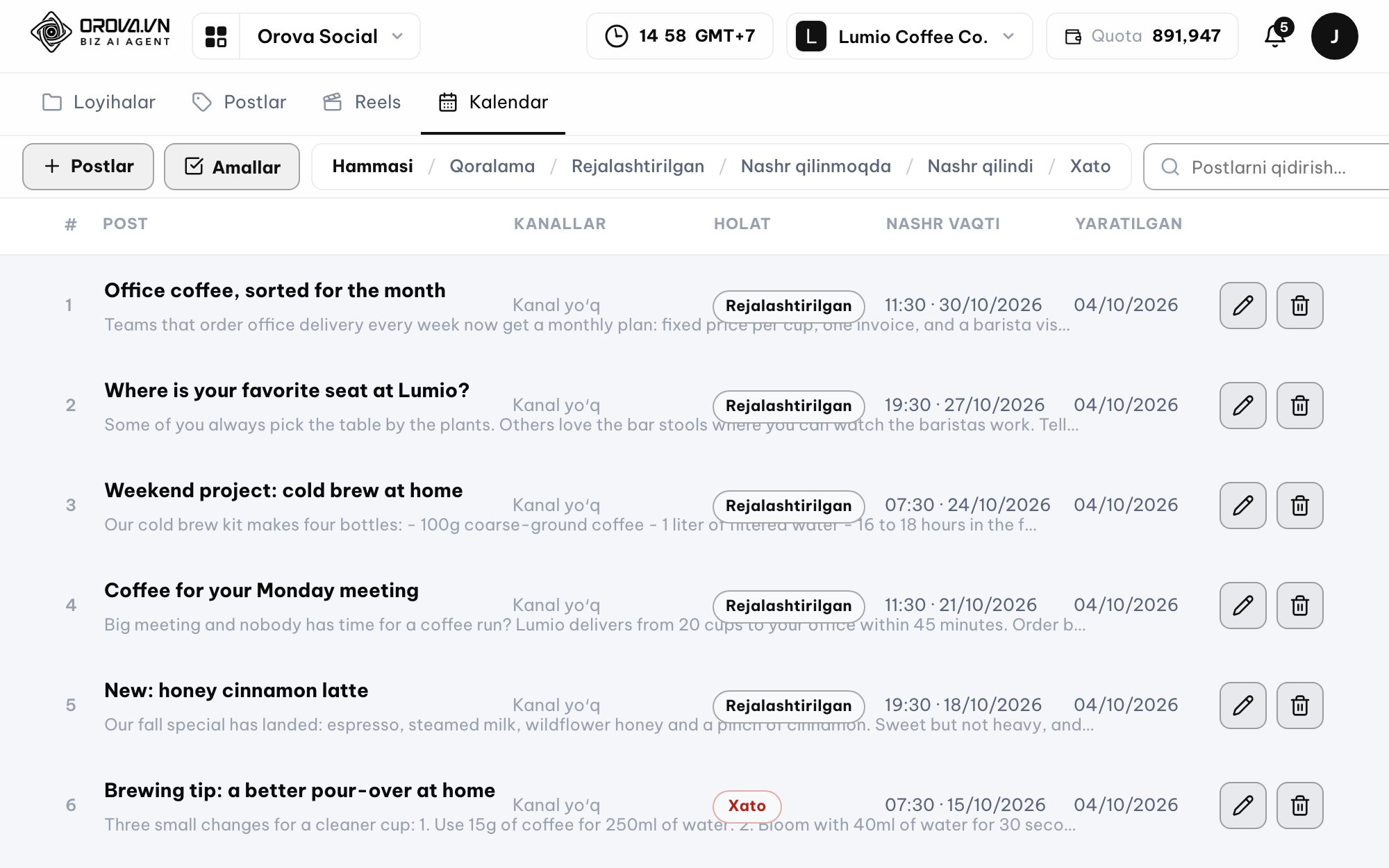Edit the 'Office coffee, sorted for the month' post

[1243, 306]
